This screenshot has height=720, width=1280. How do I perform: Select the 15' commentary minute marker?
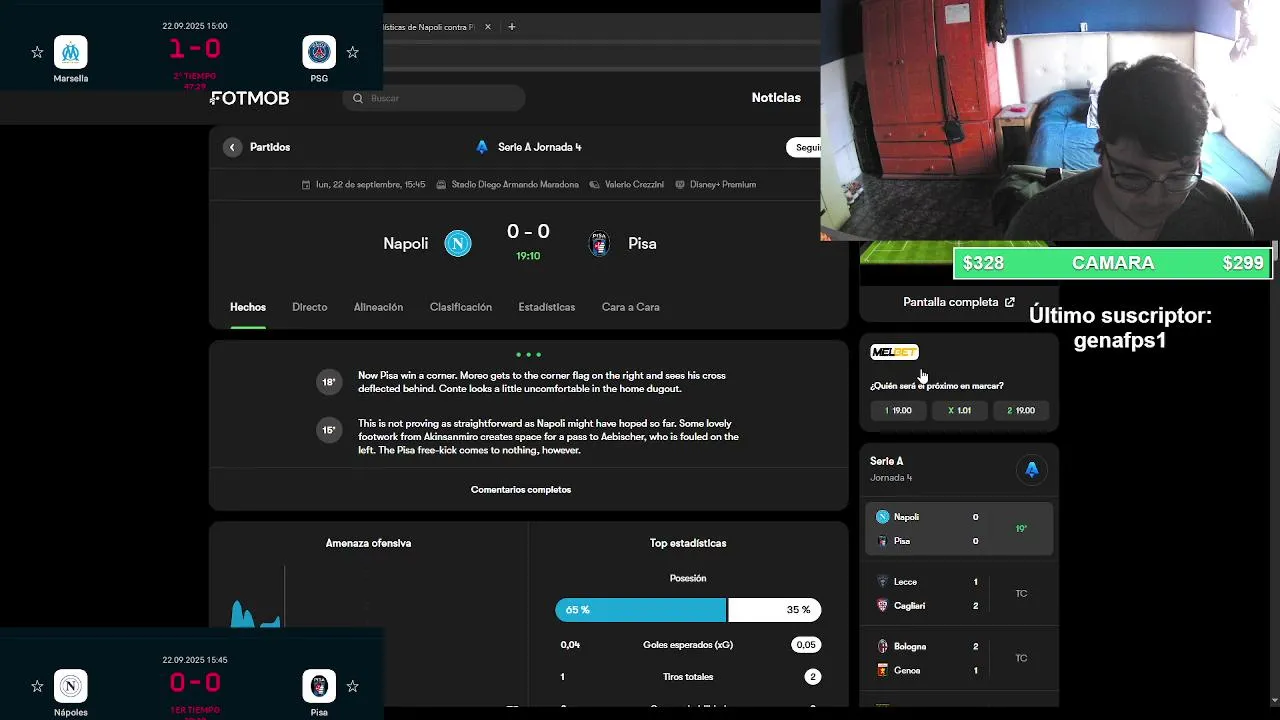tap(329, 430)
